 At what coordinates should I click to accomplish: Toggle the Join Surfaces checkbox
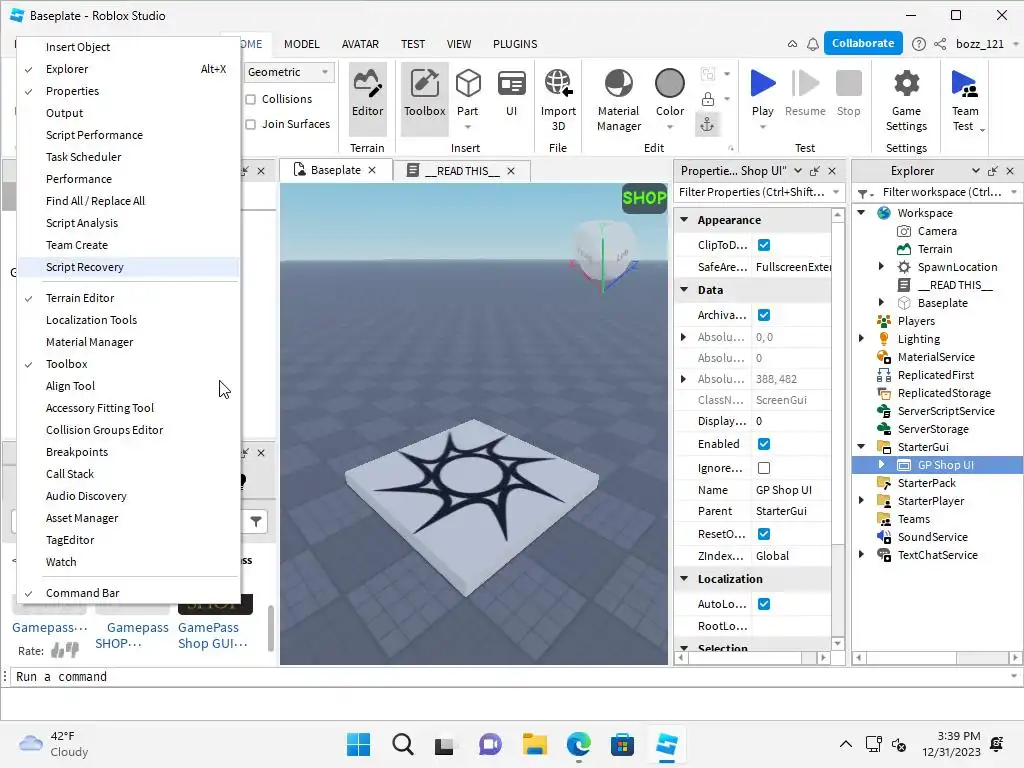click(x=251, y=124)
